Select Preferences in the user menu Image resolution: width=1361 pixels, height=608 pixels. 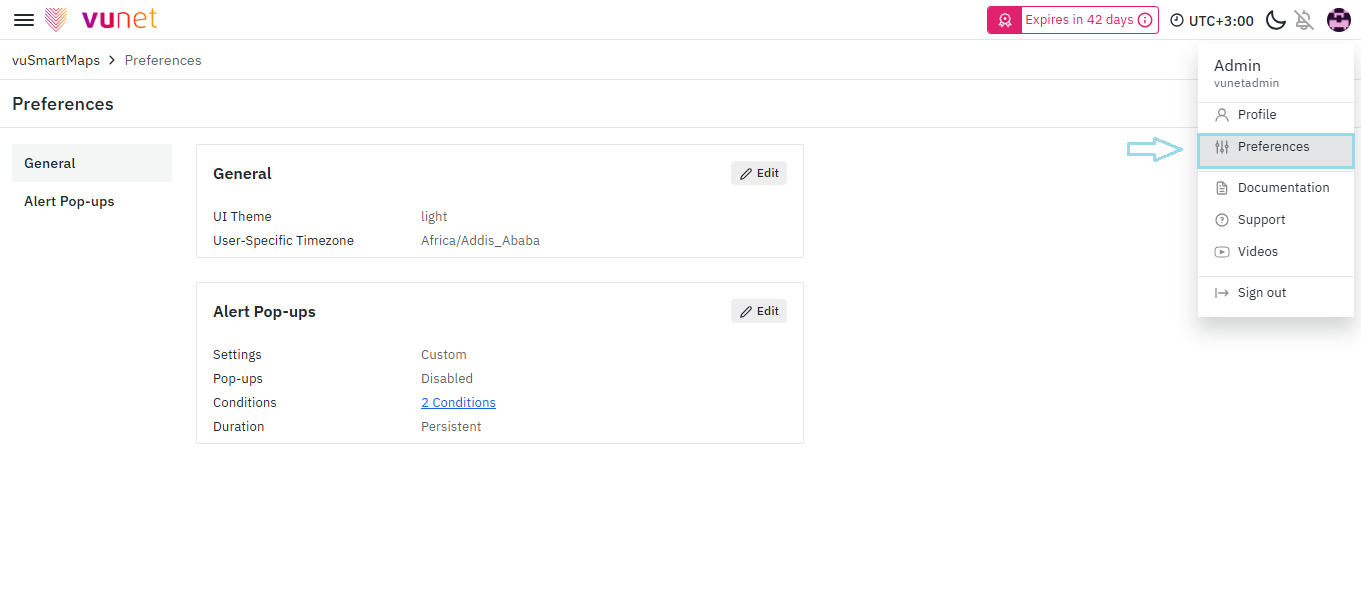coord(1273,147)
